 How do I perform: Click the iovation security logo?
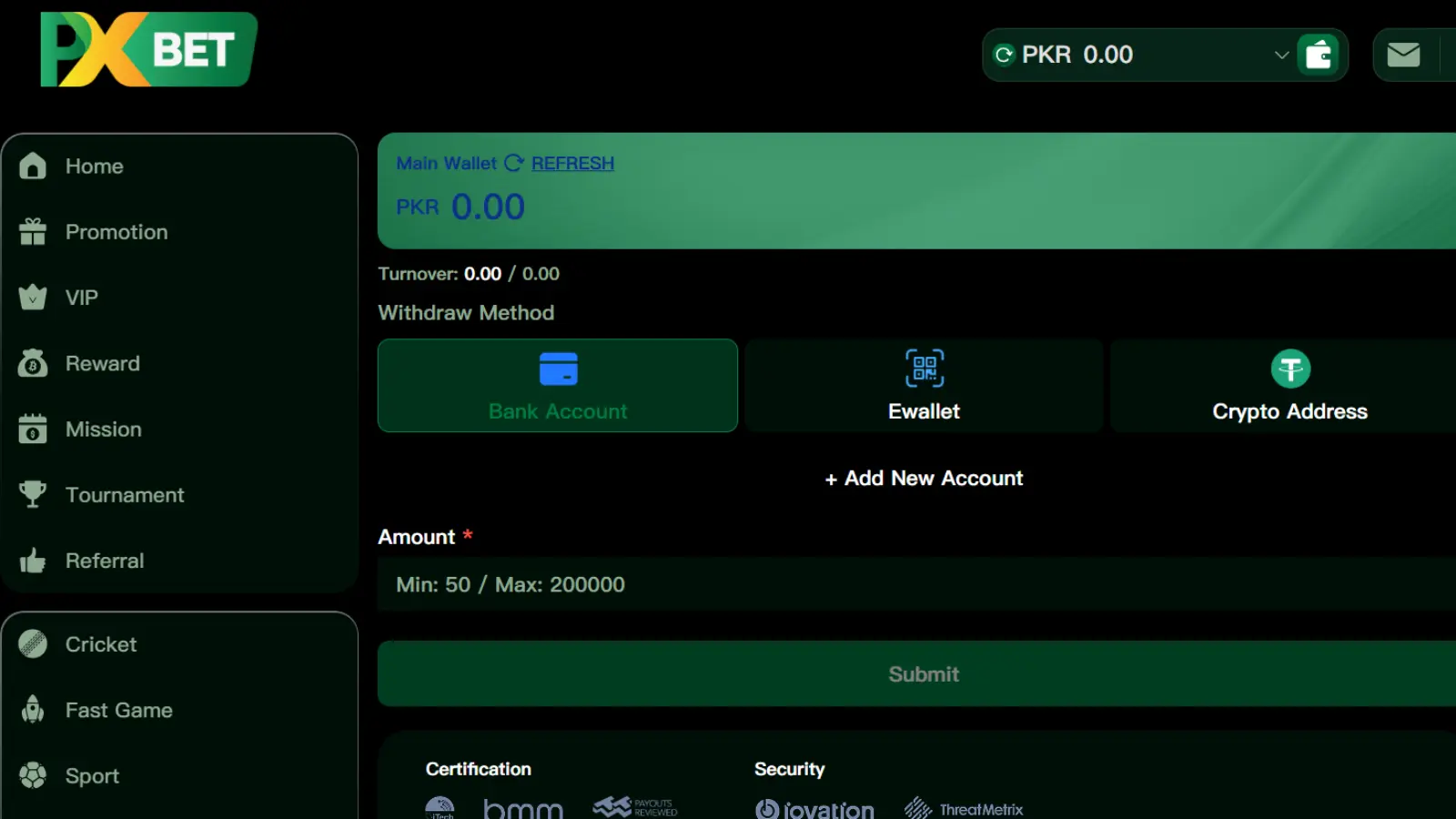point(814,809)
